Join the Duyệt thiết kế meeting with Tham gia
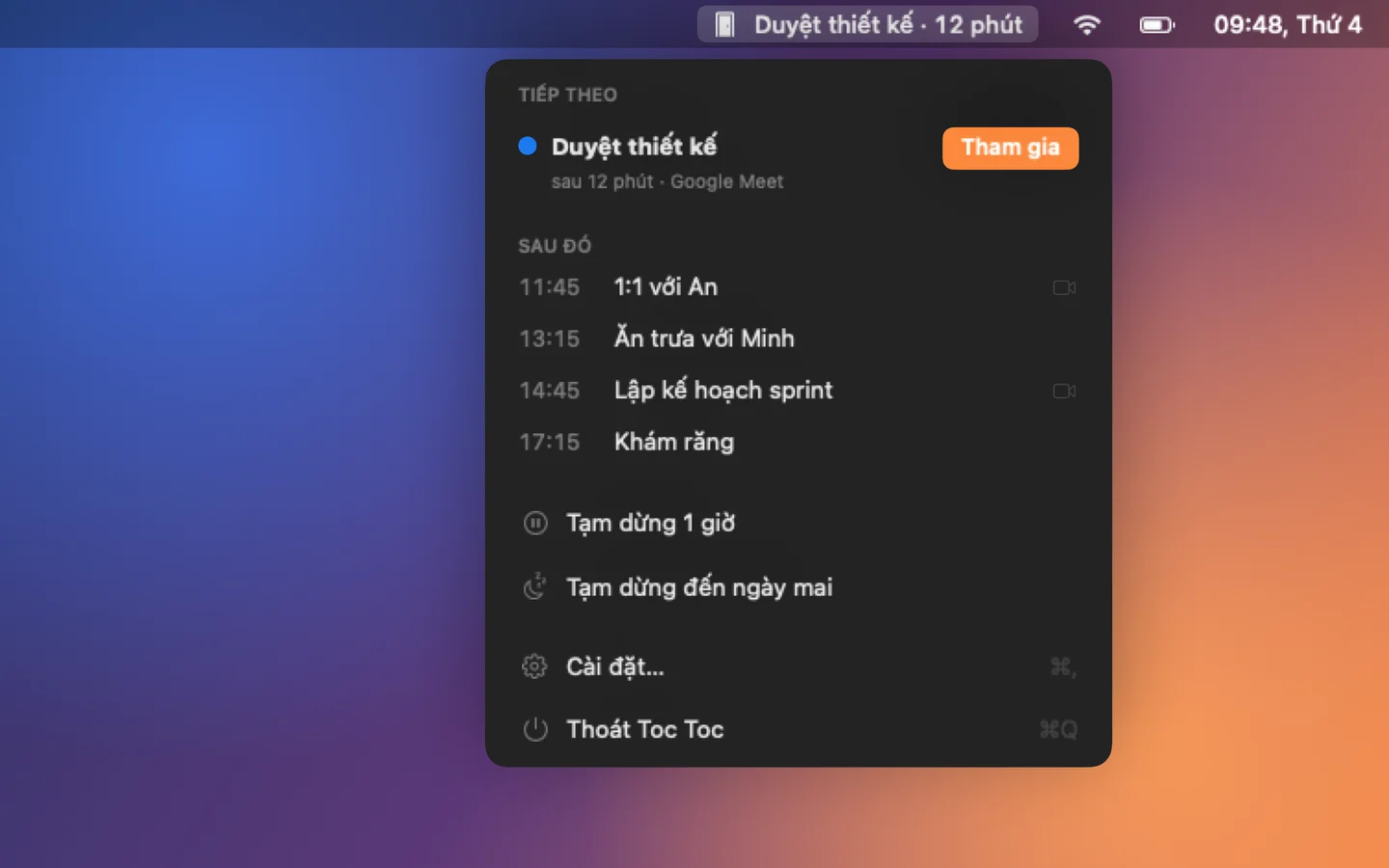Viewport: 1389px width, 868px height. (1010, 148)
